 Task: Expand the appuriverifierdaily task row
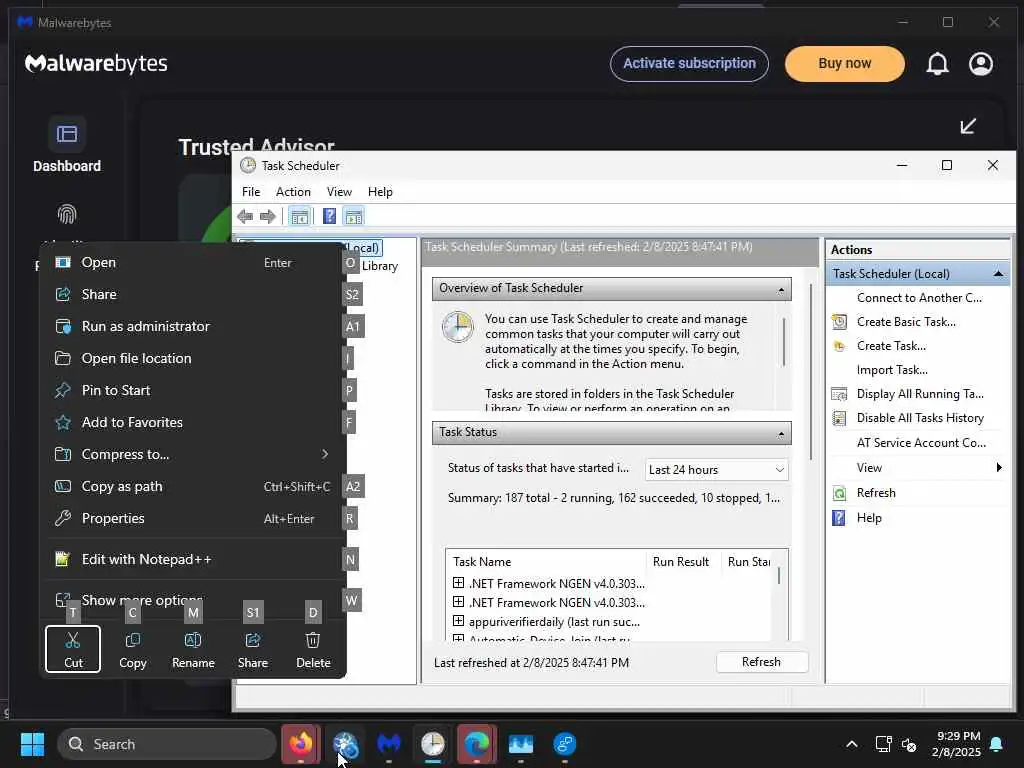point(458,620)
